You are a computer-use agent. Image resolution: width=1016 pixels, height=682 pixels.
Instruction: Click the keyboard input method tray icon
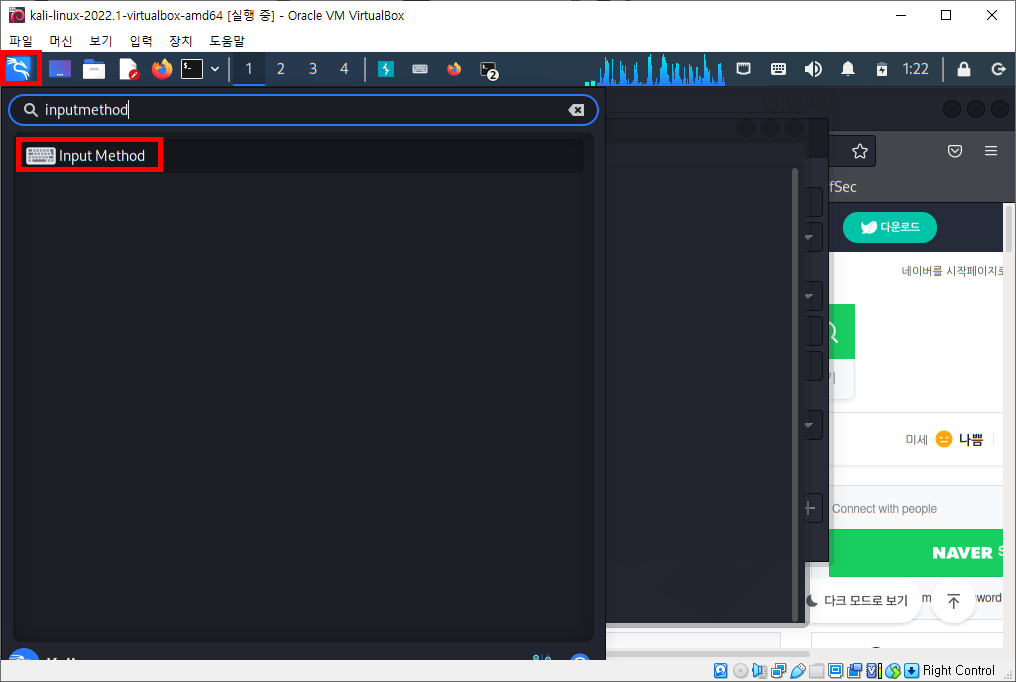click(x=778, y=69)
